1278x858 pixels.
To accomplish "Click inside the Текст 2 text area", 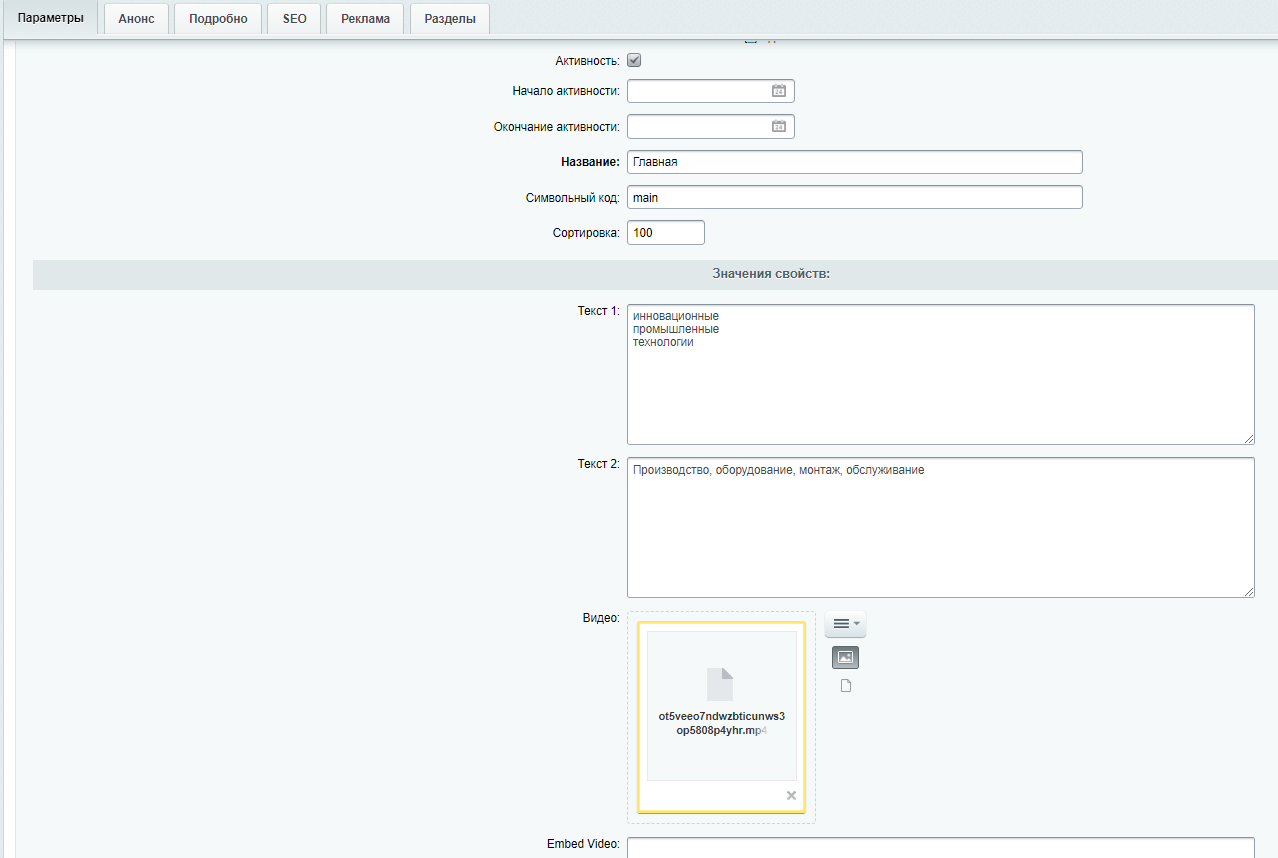I will click(x=940, y=530).
